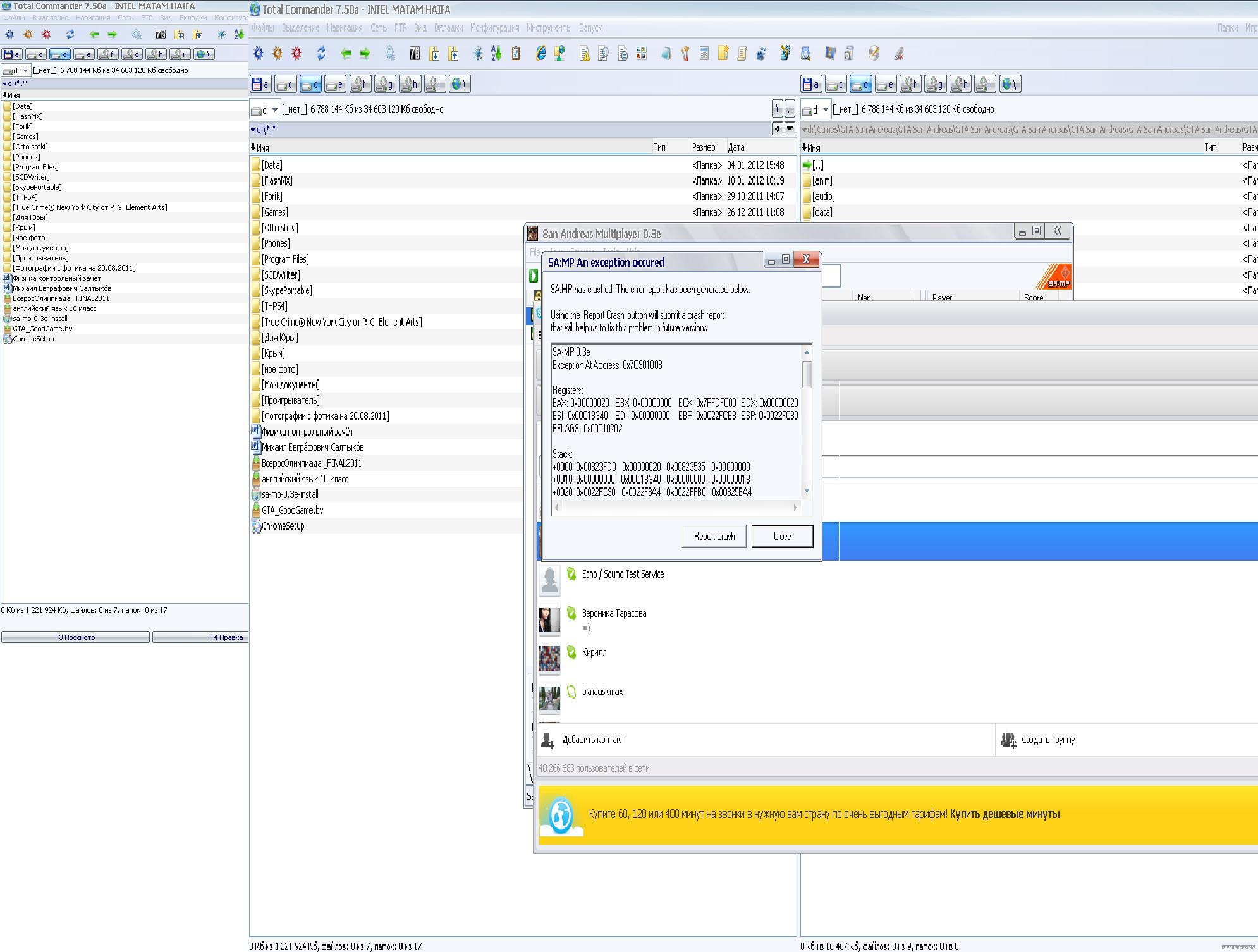
Task: Click document with magnifier icon in toolbar
Action: pyautogui.click(x=603, y=54)
